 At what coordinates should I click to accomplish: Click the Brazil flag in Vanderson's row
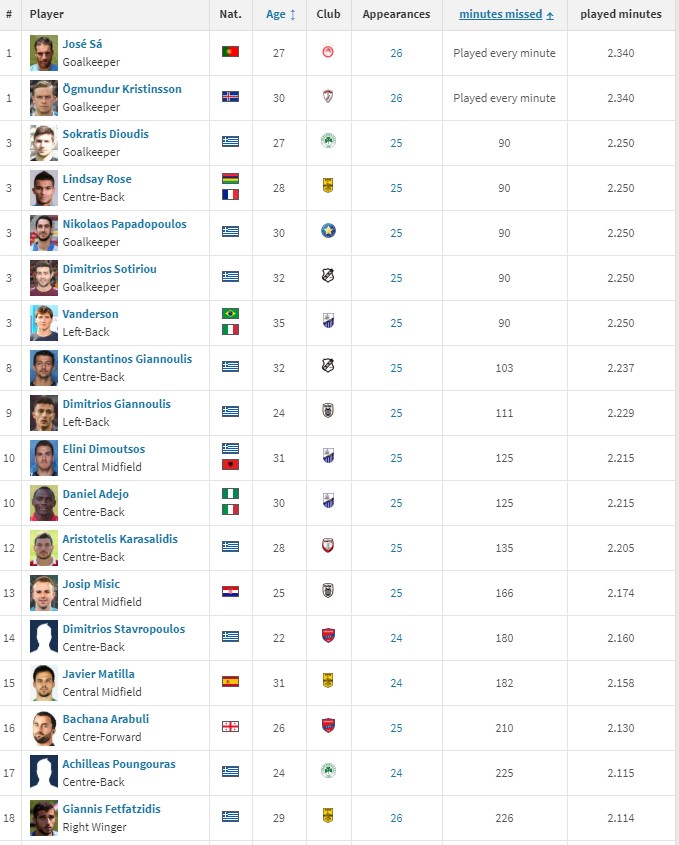click(230, 313)
